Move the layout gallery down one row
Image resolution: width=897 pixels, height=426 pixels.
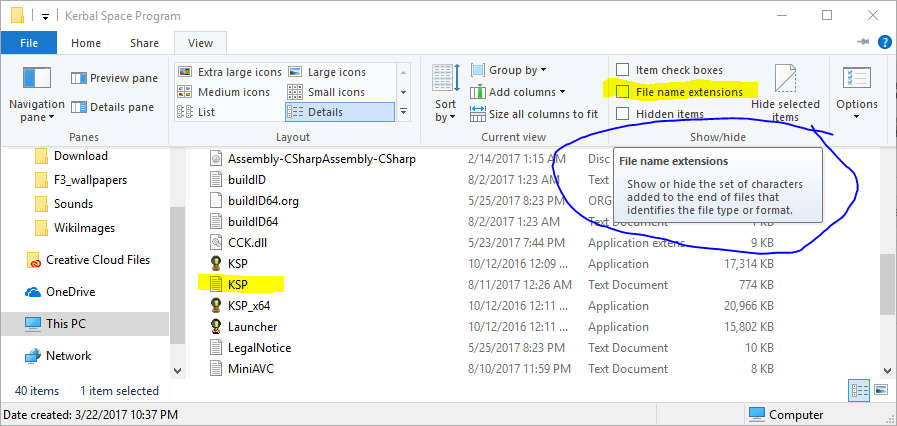click(x=404, y=92)
